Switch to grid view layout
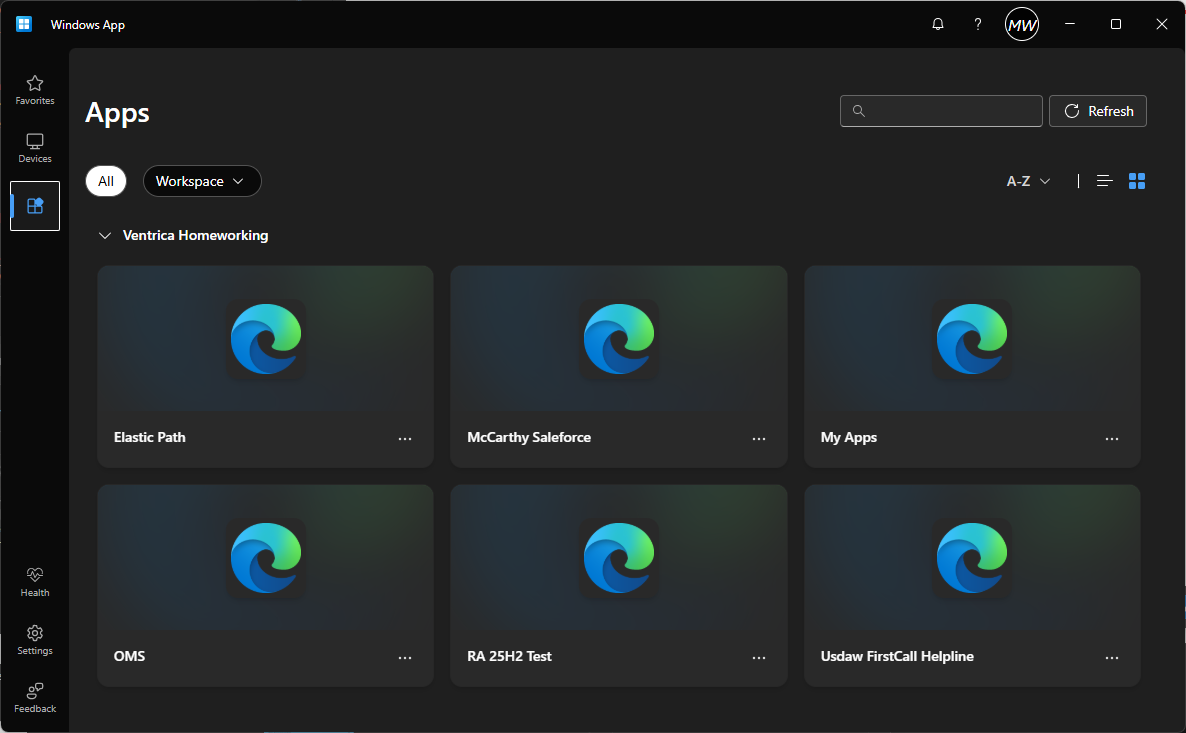This screenshot has width=1186, height=733. (1137, 181)
